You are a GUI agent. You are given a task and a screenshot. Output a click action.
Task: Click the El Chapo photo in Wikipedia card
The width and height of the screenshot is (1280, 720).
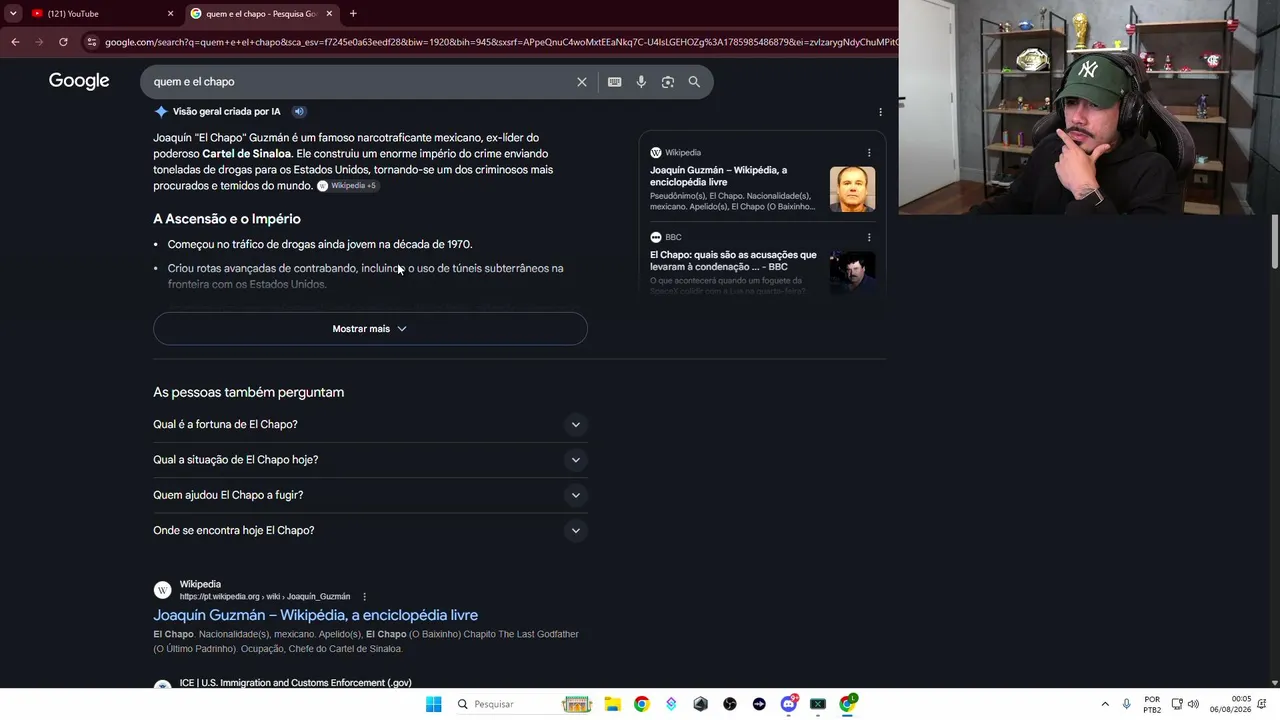pos(852,189)
